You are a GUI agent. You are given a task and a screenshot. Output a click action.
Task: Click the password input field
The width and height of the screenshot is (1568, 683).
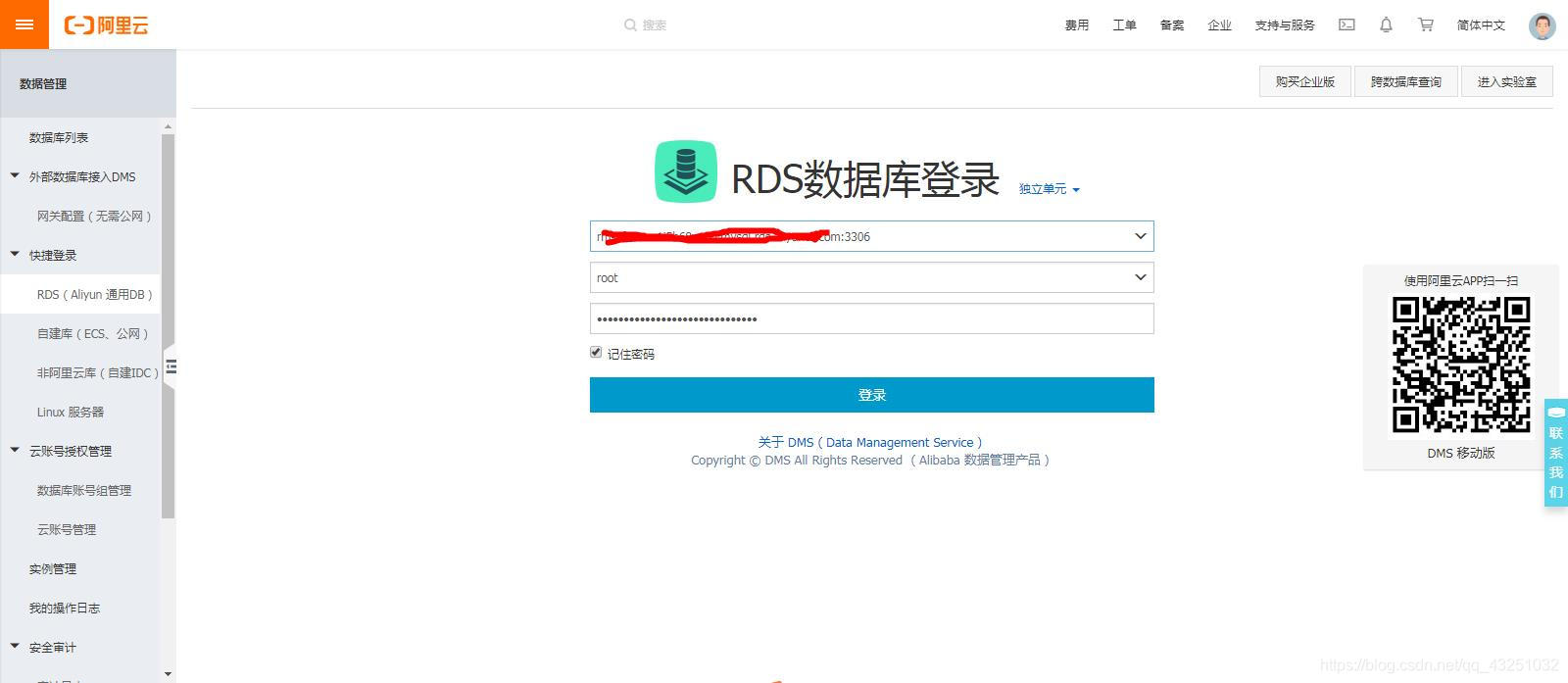(x=872, y=318)
